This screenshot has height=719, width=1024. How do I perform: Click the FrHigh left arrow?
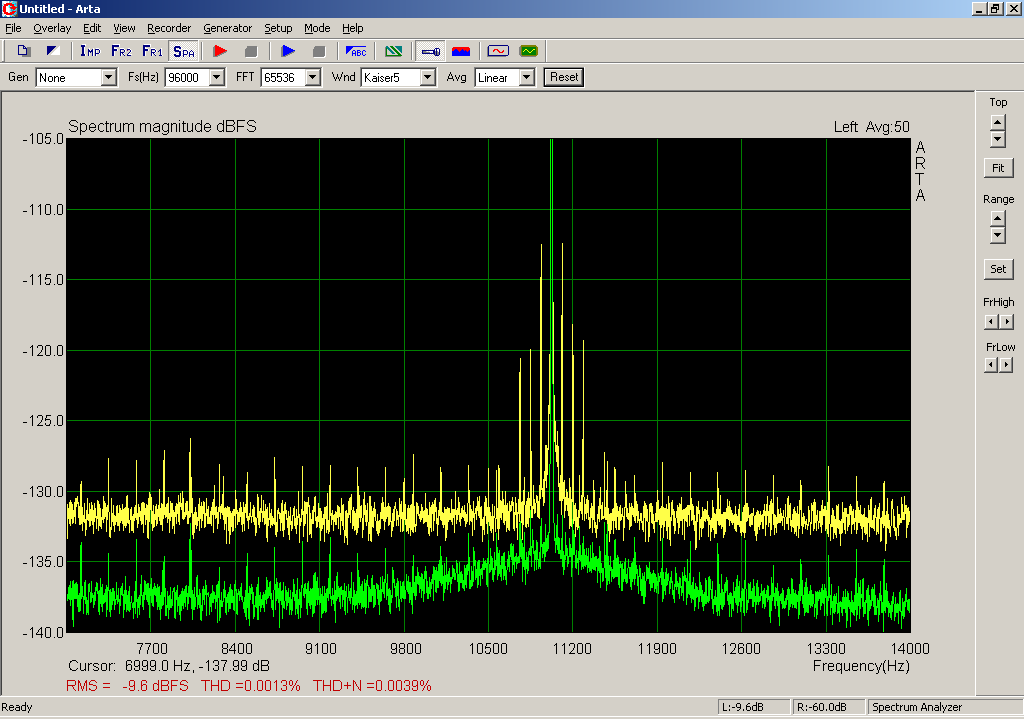(991, 321)
